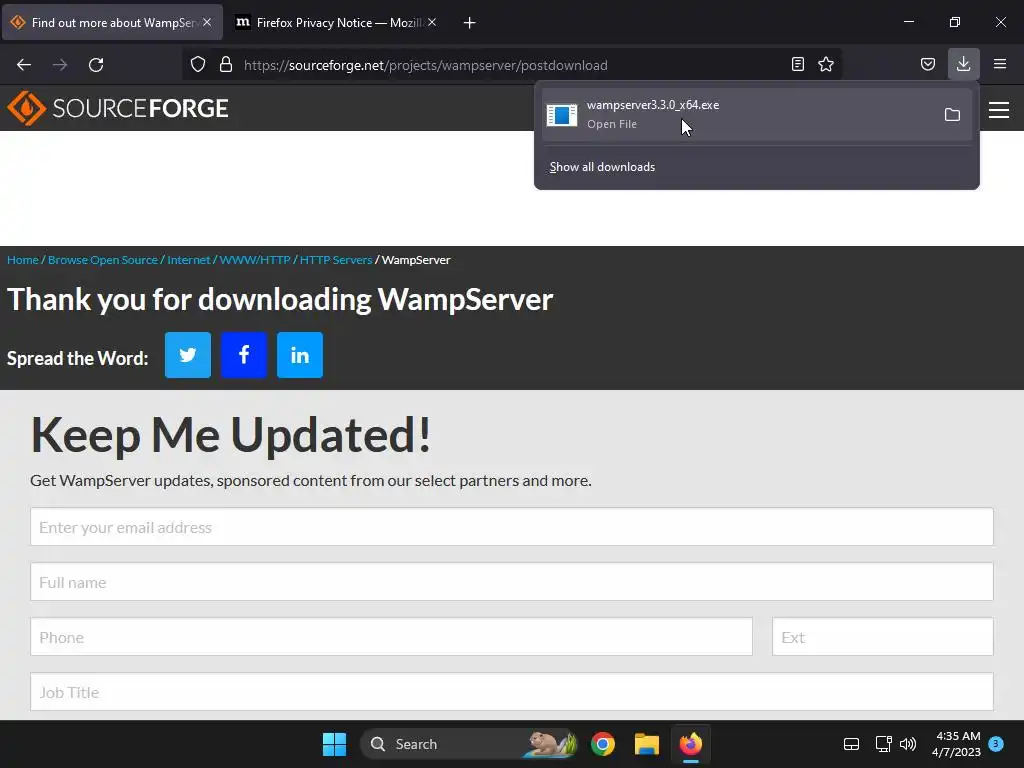This screenshot has height=768, width=1024.
Task: Open the HTTP Servers breadcrumb link
Action: pyautogui.click(x=336, y=260)
